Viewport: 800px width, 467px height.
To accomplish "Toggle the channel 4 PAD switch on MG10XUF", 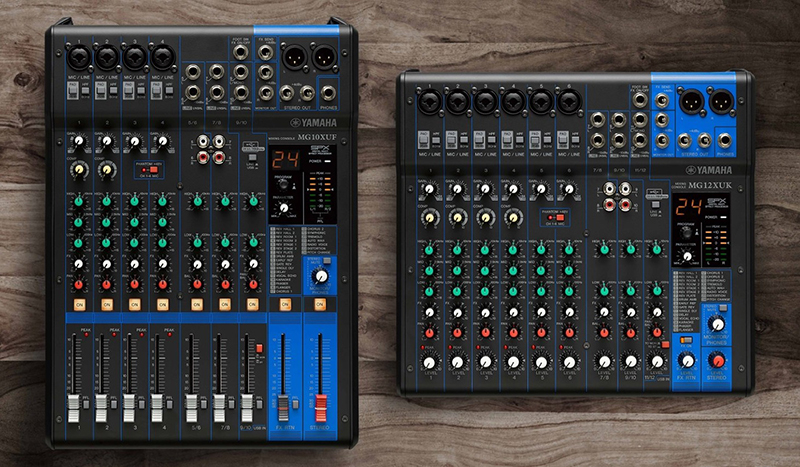I will click(x=157, y=90).
